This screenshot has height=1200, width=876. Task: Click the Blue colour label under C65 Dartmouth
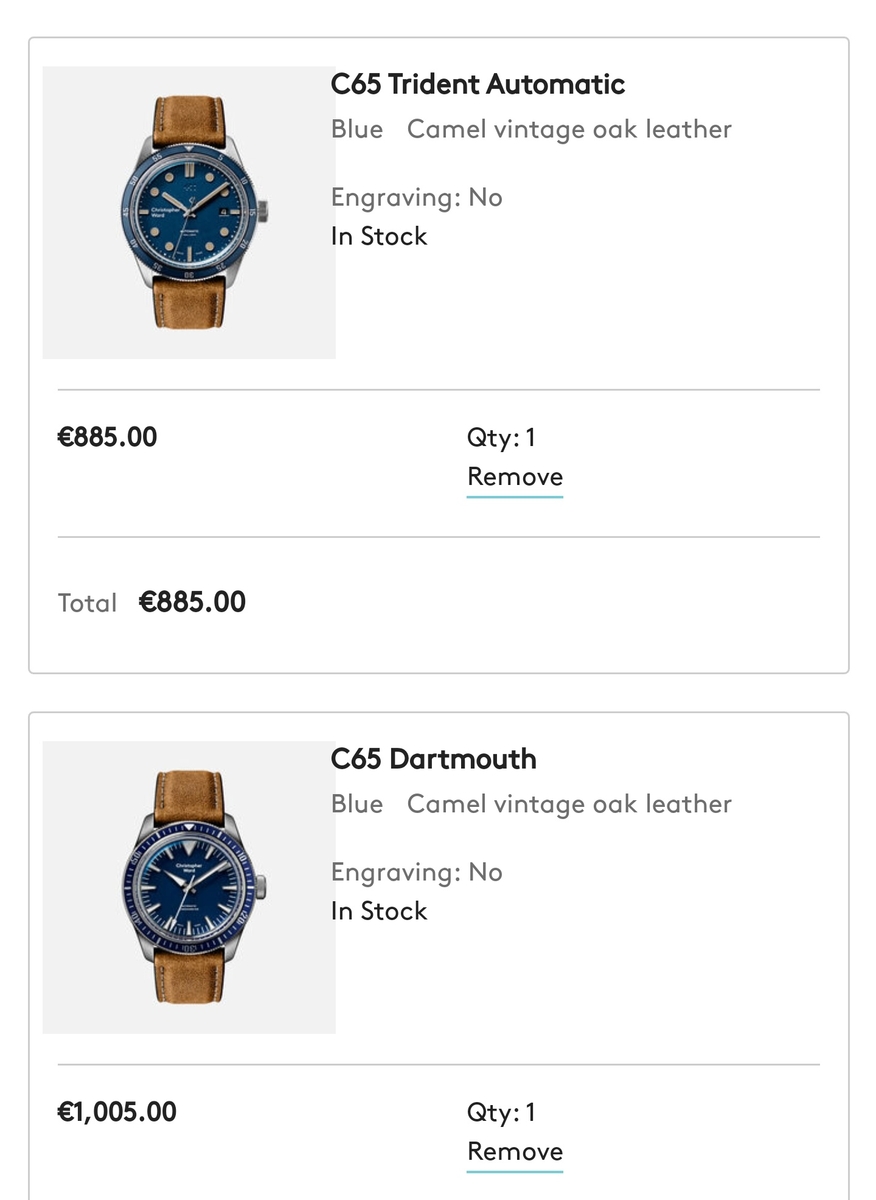pyautogui.click(x=357, y=805)
